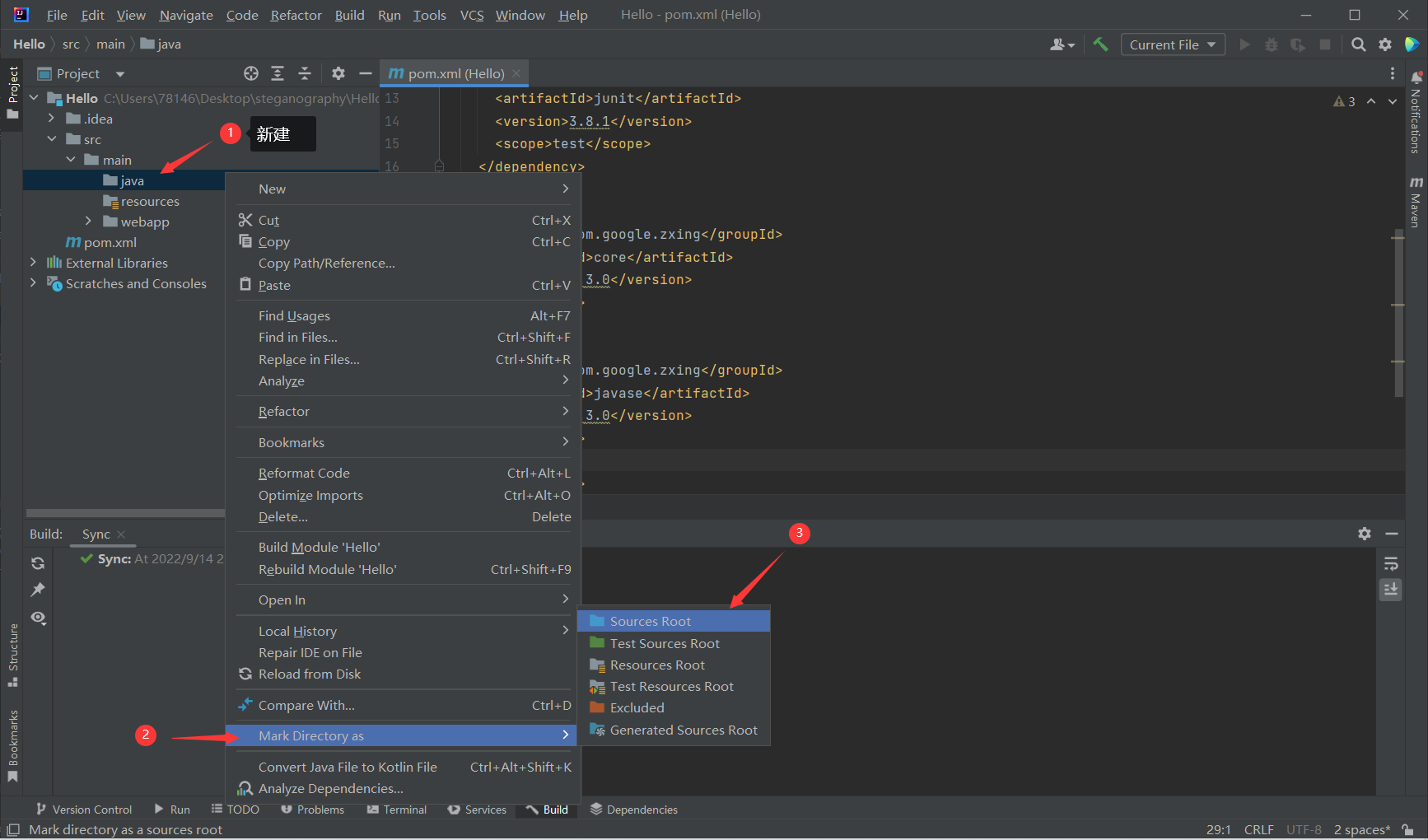Click Expand All icon in Project panel
Image resolution: width=1428 pixels, height=840 pixels.
[x=278, y=73]
